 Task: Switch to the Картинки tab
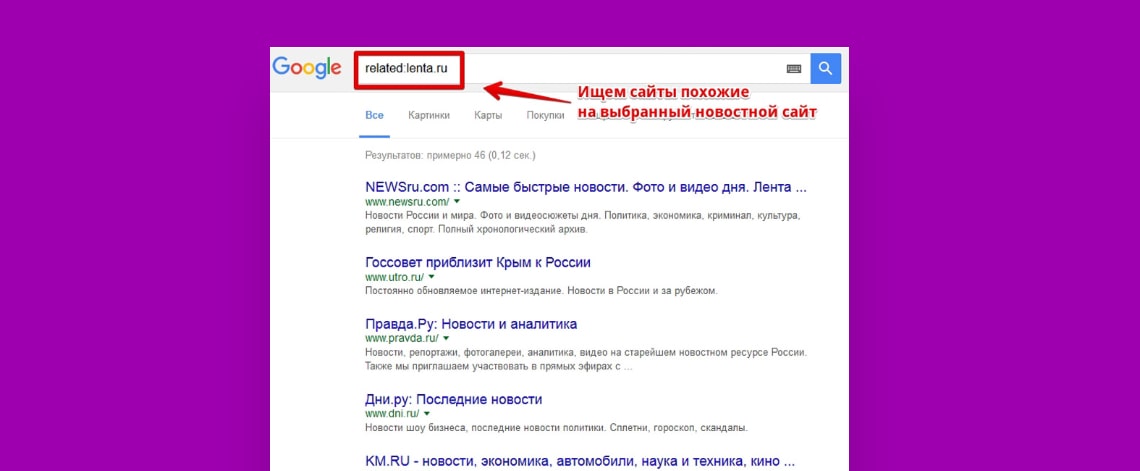pyautogui.click(x=429, y=115)
